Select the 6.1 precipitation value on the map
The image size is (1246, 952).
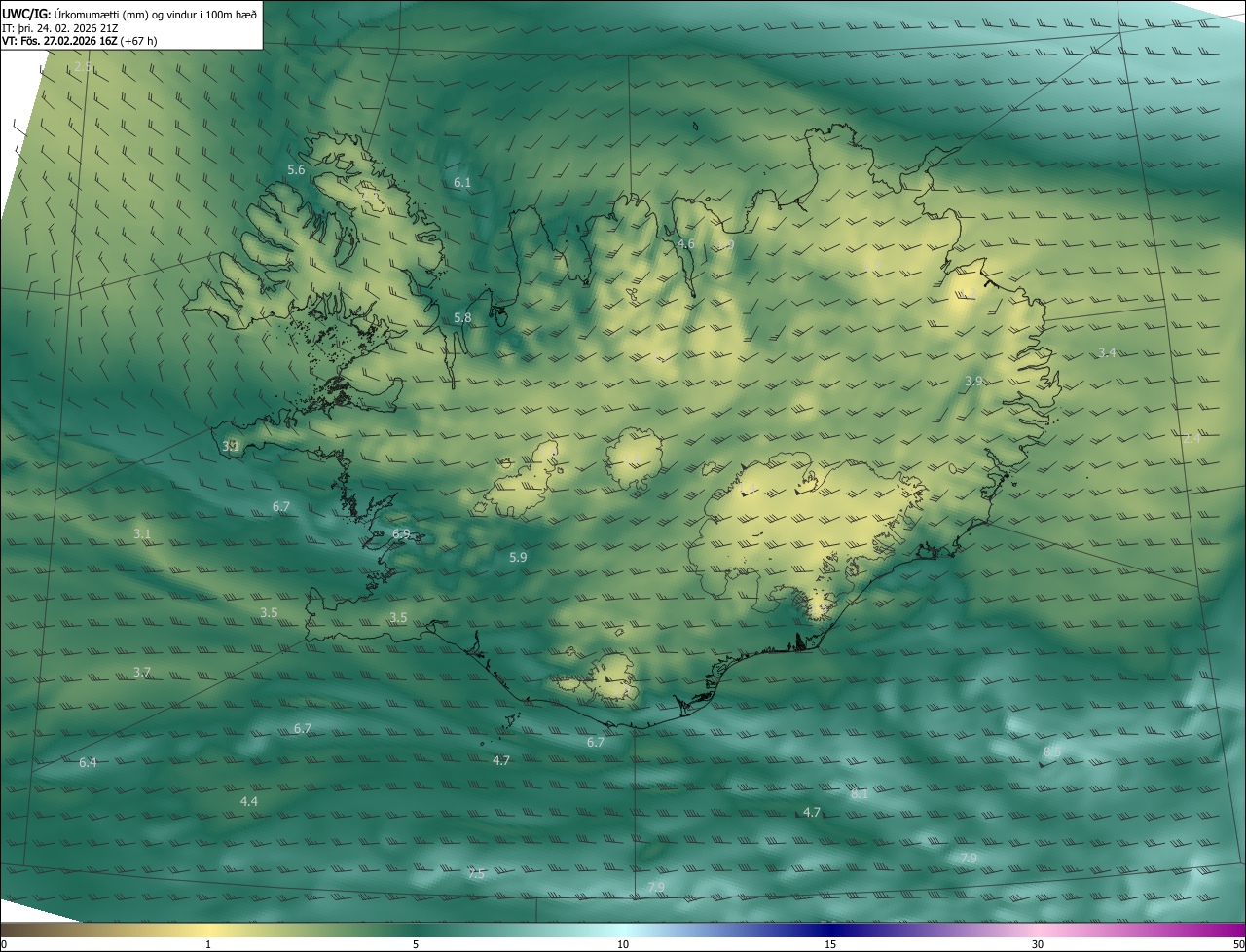(462, 183)
